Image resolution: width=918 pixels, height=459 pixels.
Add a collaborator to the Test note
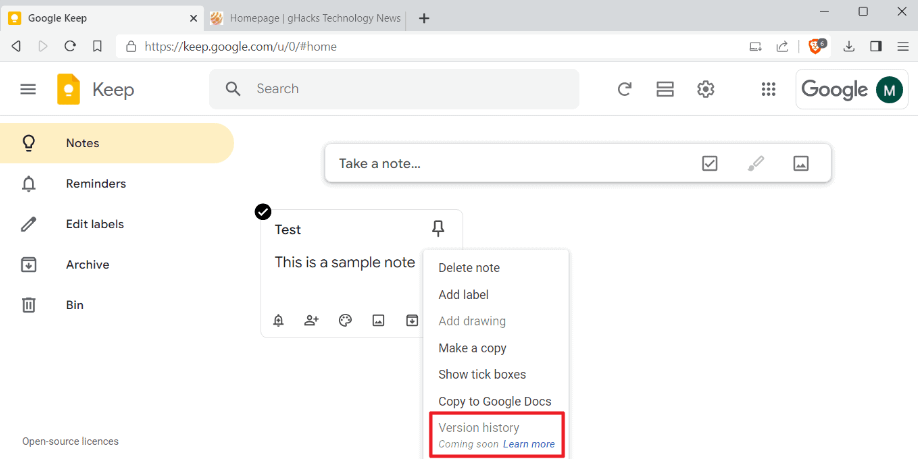pyautogui.click(x=311, y=320)
